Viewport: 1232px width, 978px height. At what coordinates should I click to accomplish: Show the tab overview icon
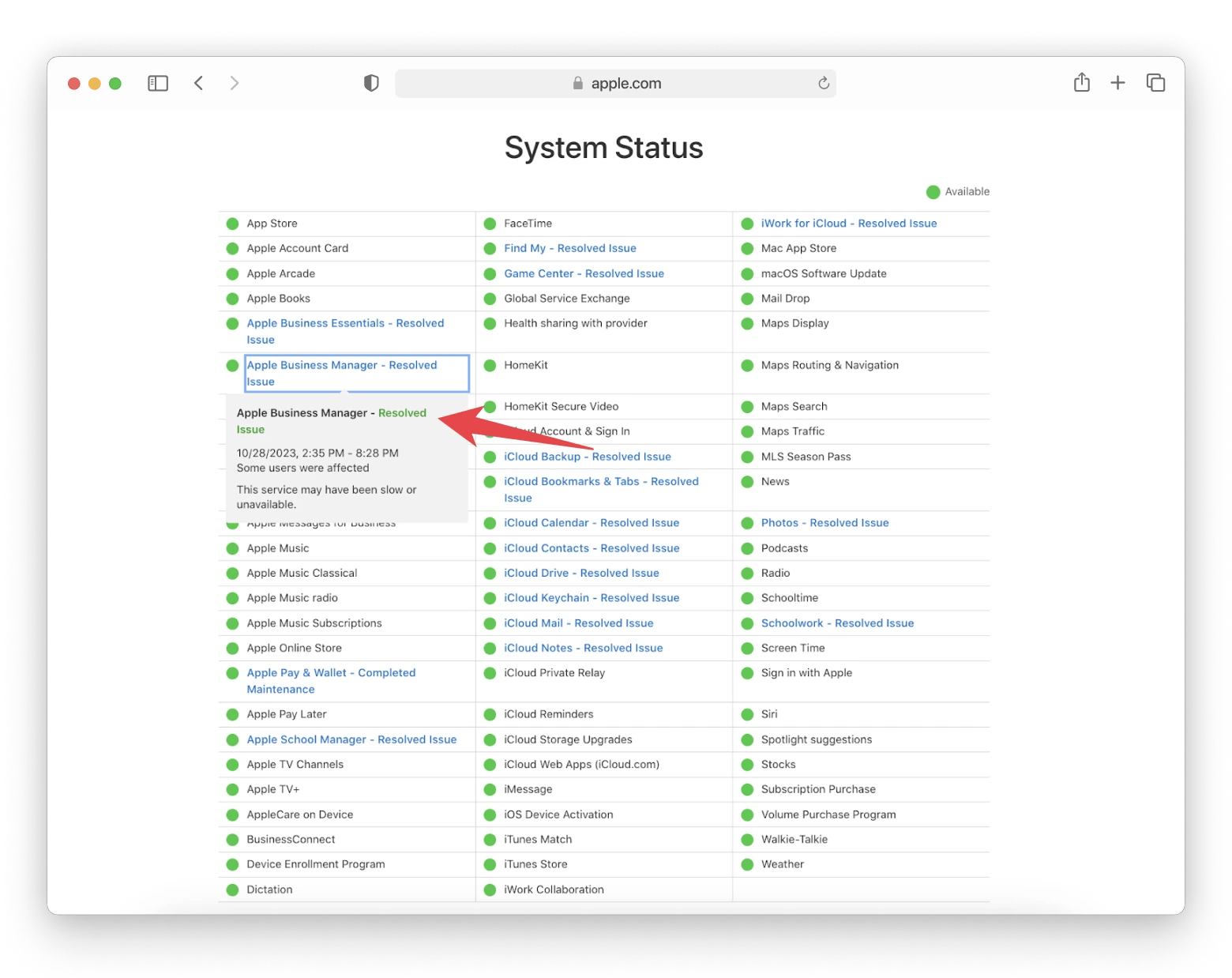tap(1155, 82)
